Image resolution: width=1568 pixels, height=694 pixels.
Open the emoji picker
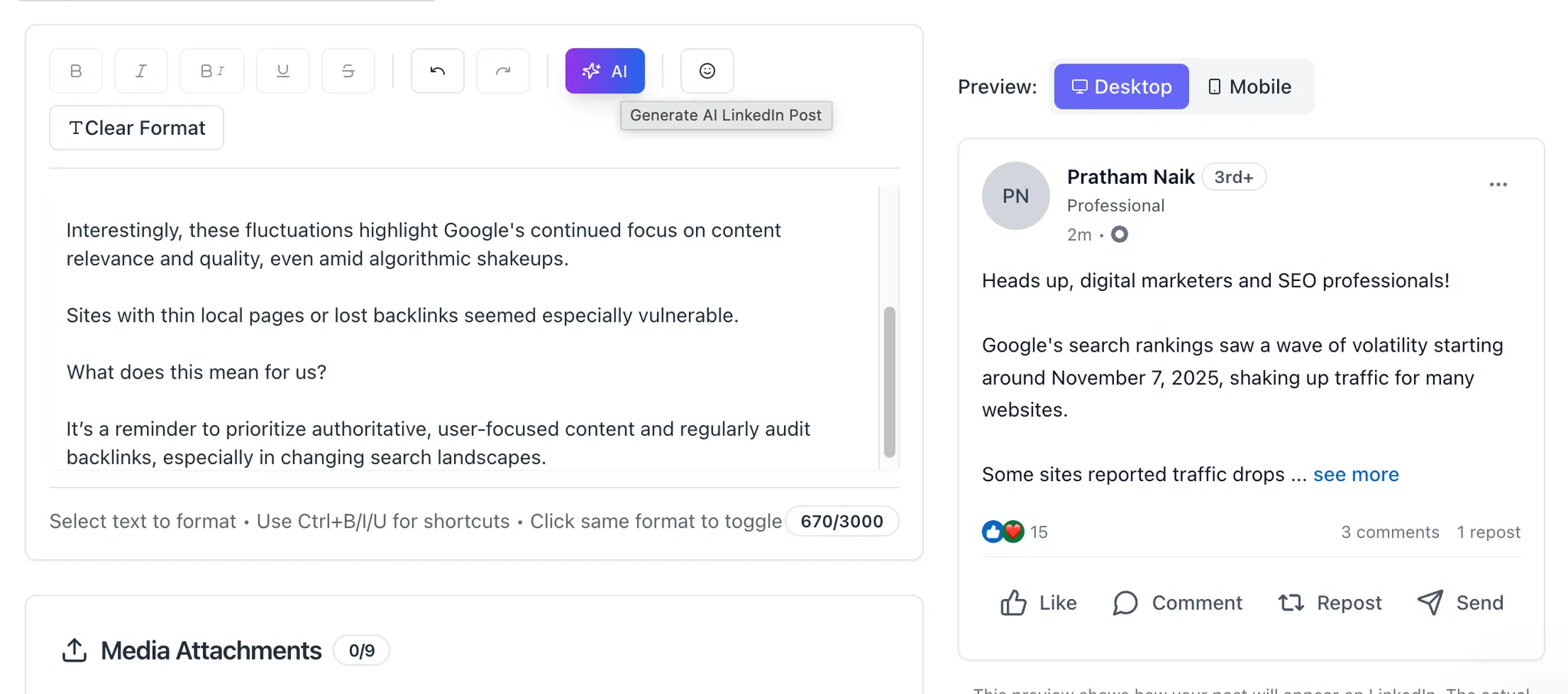click(707, 71)
